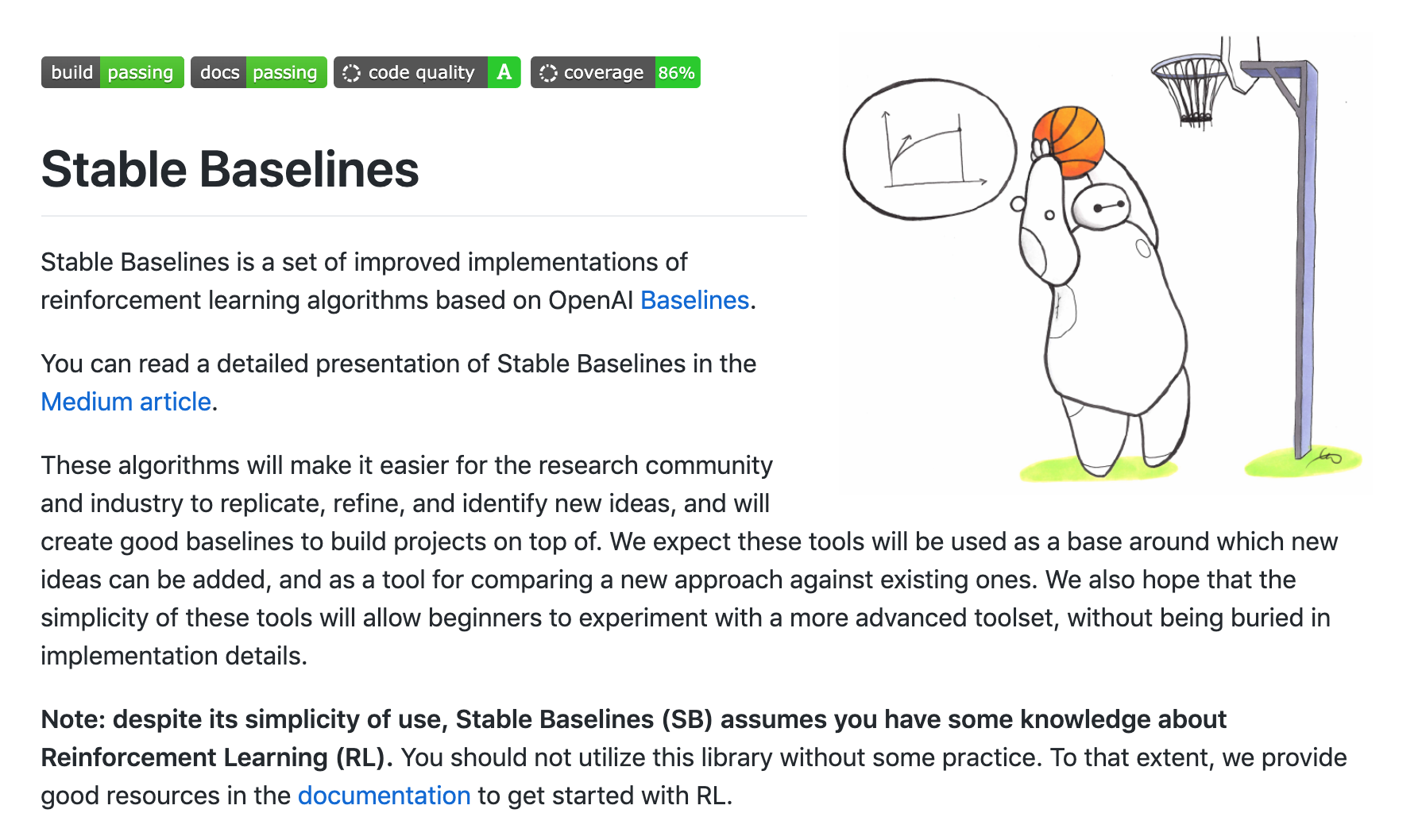The height and width of the screenshot is (840, 1422).
Task: Click the learning curve thought bubble
Action: (929, 148)
